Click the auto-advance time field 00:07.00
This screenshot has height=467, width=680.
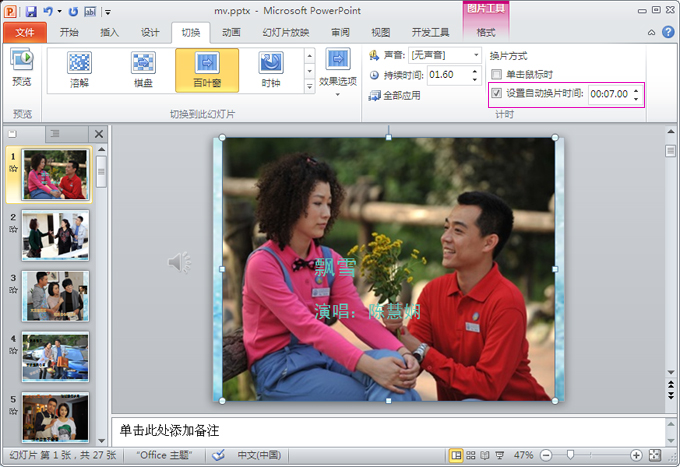coord(609,94)
